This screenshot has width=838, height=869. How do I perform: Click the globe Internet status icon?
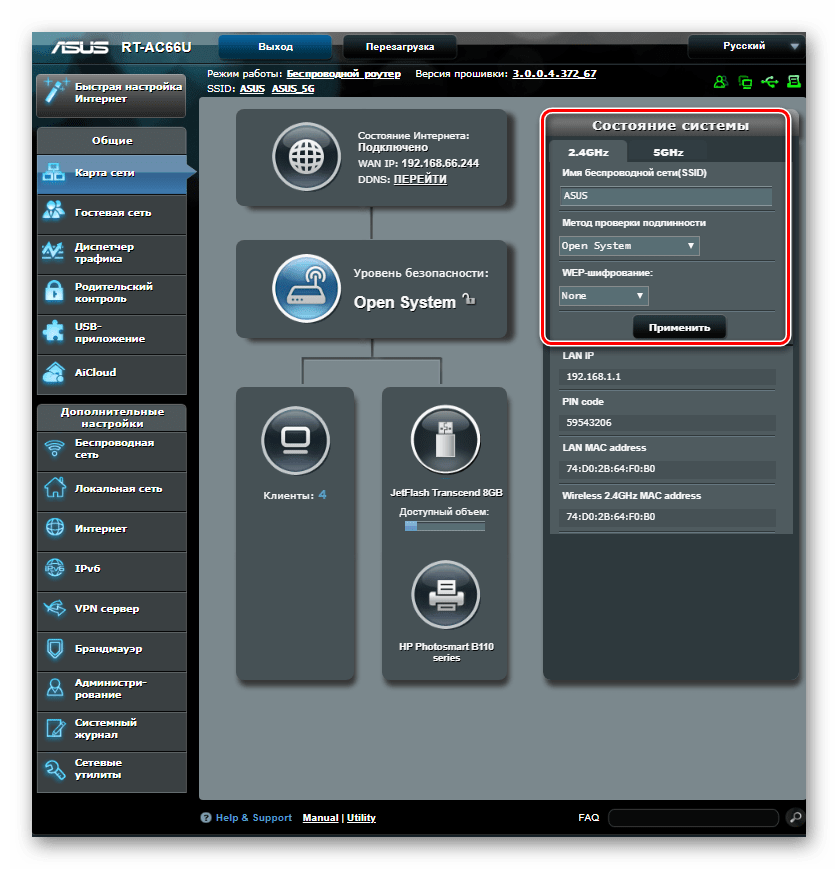307,158
